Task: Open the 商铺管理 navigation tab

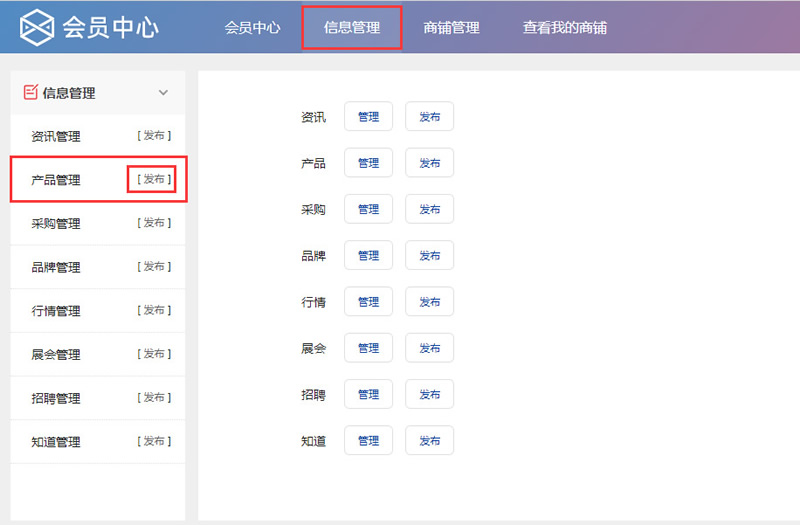Action: (x=451, y=28)
